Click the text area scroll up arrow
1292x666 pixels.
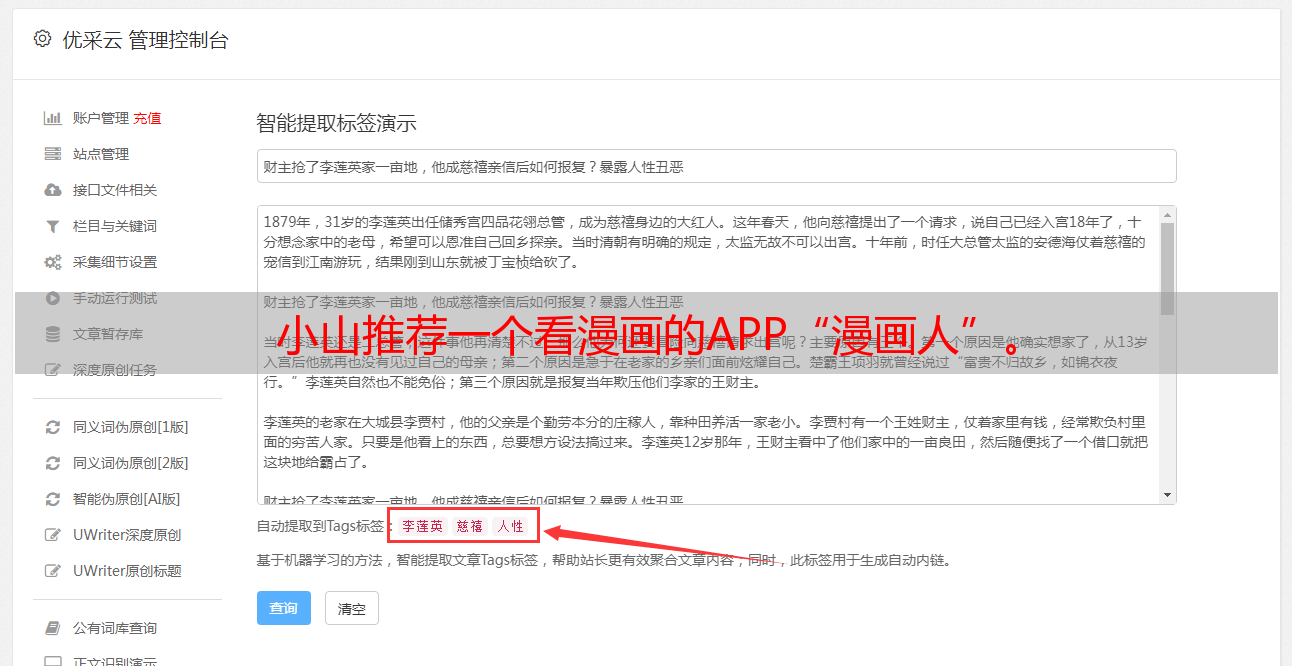[x=1167, y=214]
